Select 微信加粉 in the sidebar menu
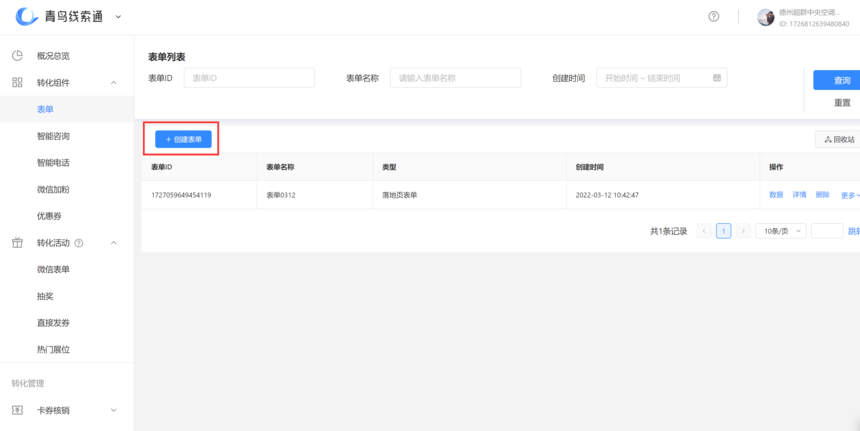The width and height of the screenshot is (860, 431). 53,190
